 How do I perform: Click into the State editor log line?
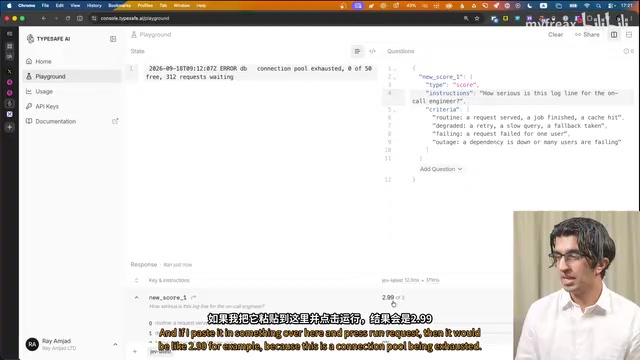259,73
